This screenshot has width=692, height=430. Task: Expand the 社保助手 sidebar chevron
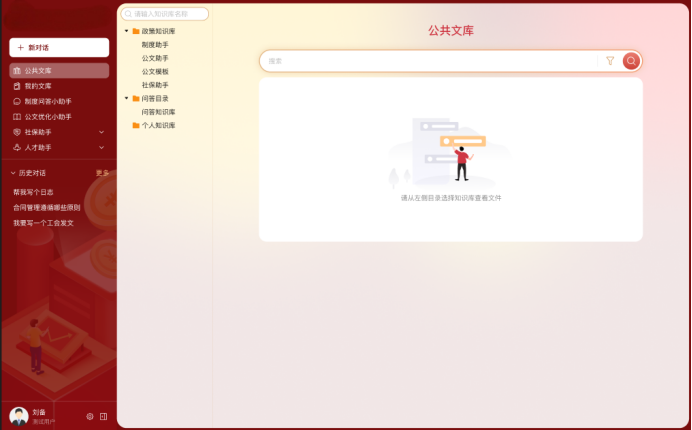101,132
